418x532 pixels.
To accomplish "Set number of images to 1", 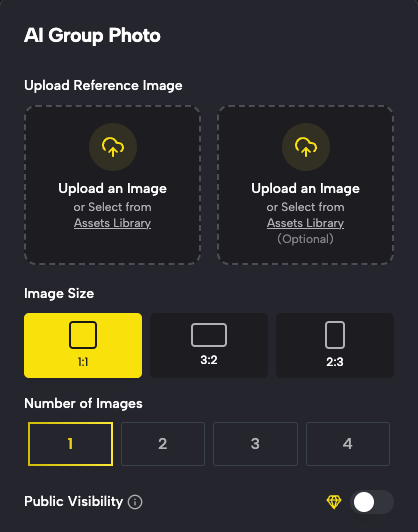I will (70, 444).
